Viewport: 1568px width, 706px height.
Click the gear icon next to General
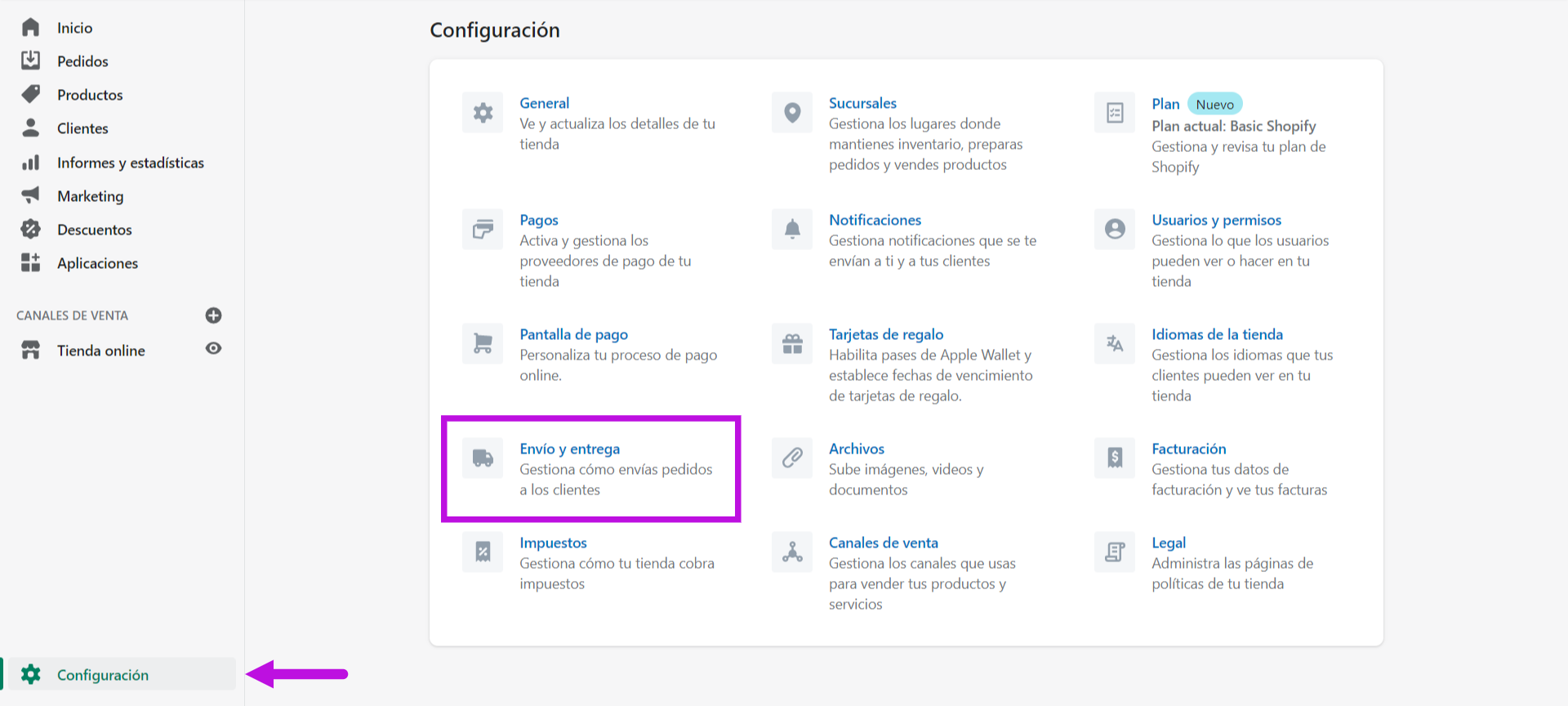coord(483,113)
